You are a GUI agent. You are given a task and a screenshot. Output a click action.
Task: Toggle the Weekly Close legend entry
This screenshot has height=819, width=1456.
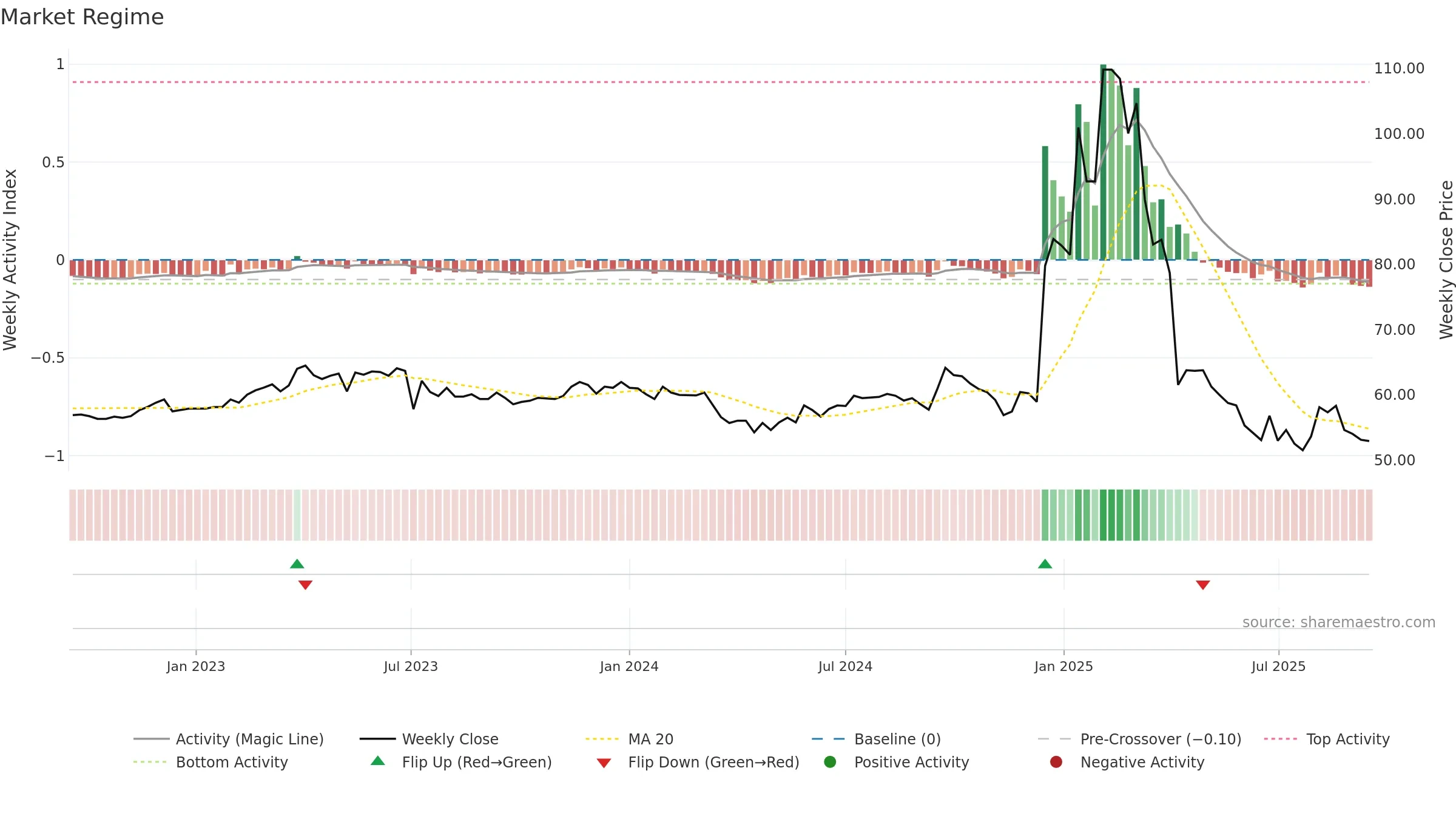click(429, 739)
